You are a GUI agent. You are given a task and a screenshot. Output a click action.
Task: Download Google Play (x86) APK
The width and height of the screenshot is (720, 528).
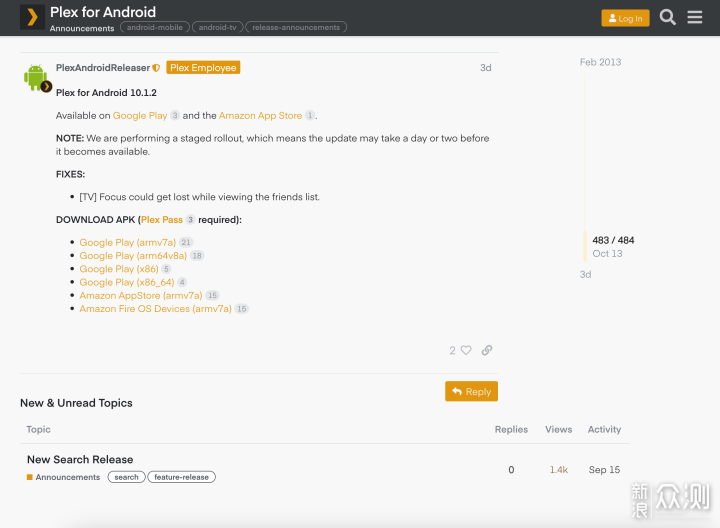pyautogui.click(x=119, y=269)
